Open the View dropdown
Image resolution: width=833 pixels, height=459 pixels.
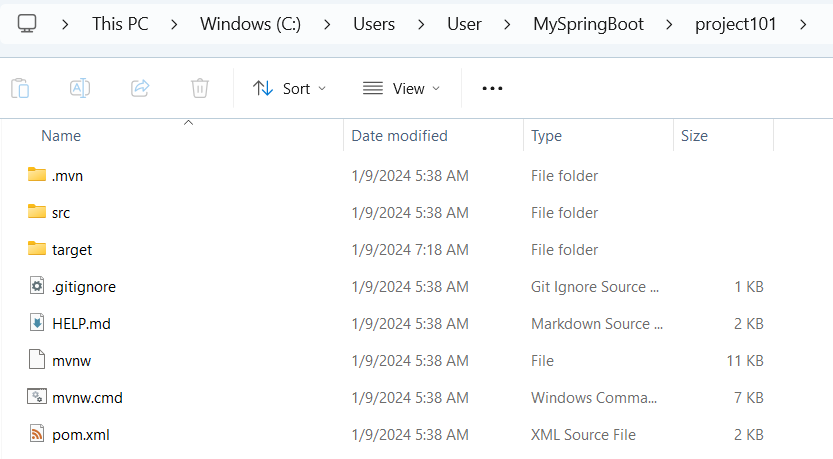coord(401,89)
